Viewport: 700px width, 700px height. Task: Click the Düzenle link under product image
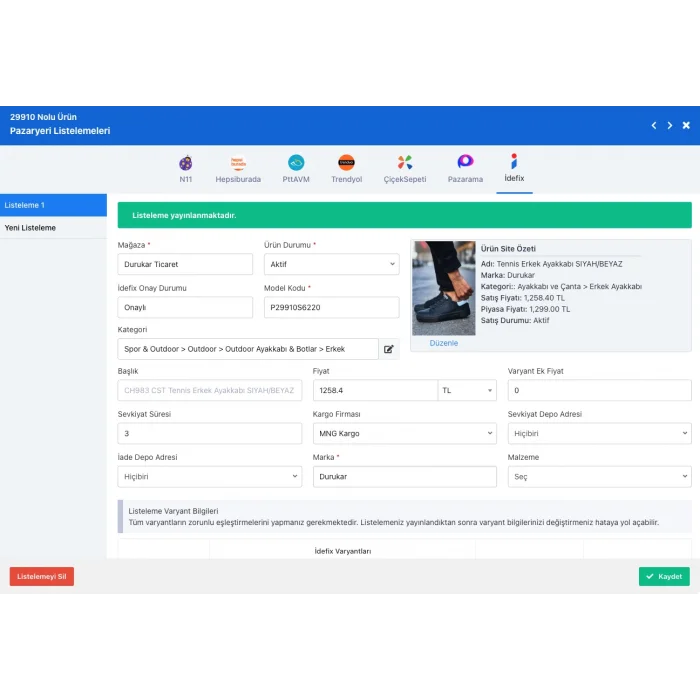(443, 343)
